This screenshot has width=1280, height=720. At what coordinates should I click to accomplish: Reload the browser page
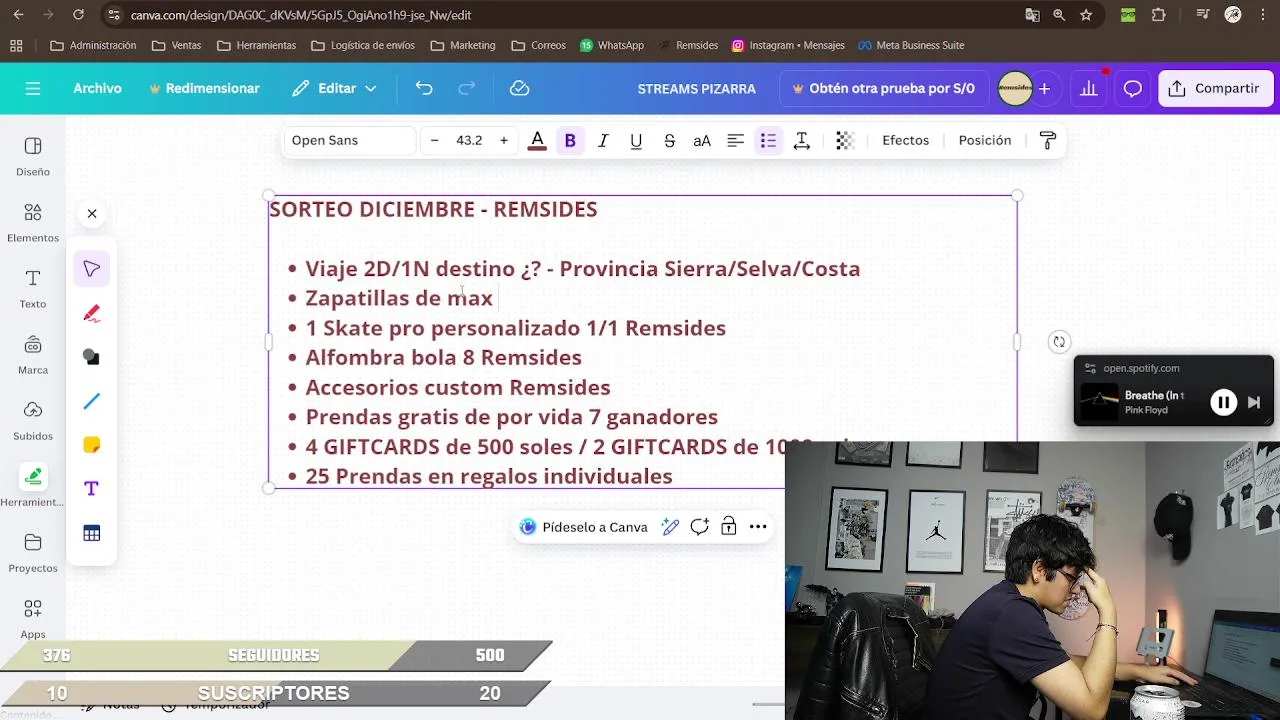pyautogui.click(x=78, y=15)
